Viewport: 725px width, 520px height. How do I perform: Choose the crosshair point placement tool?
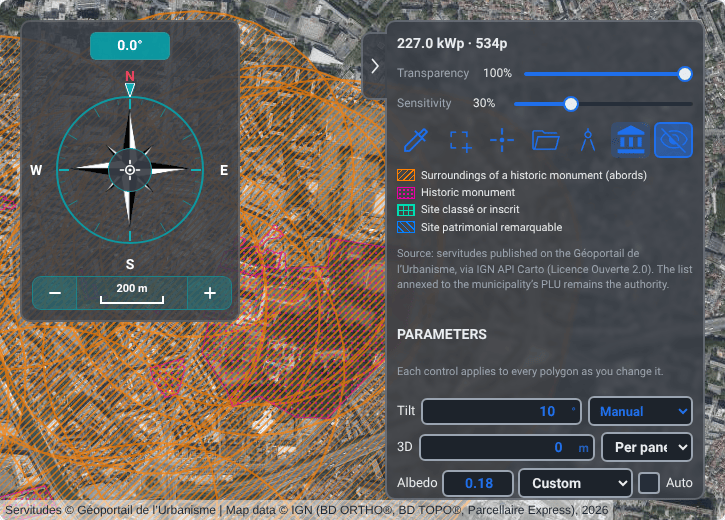(502, 141)
